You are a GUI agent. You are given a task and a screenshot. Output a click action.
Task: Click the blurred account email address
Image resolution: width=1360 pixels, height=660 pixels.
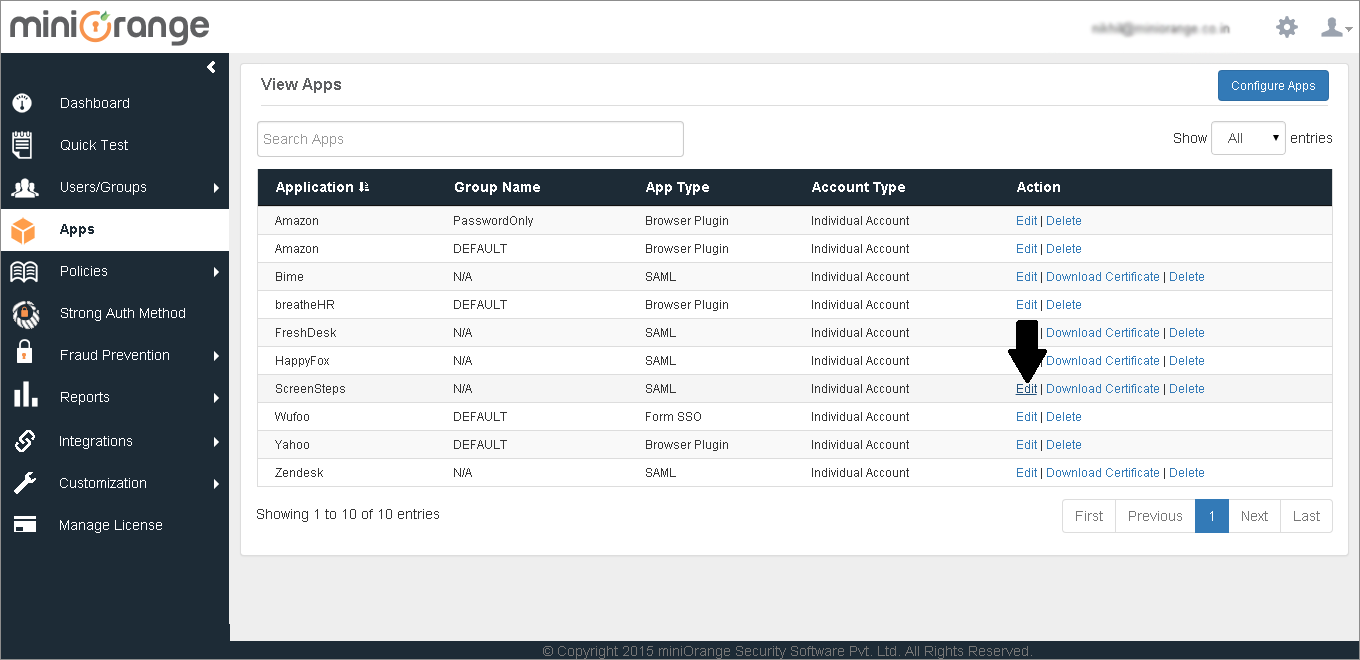(x=1161, y=29)
